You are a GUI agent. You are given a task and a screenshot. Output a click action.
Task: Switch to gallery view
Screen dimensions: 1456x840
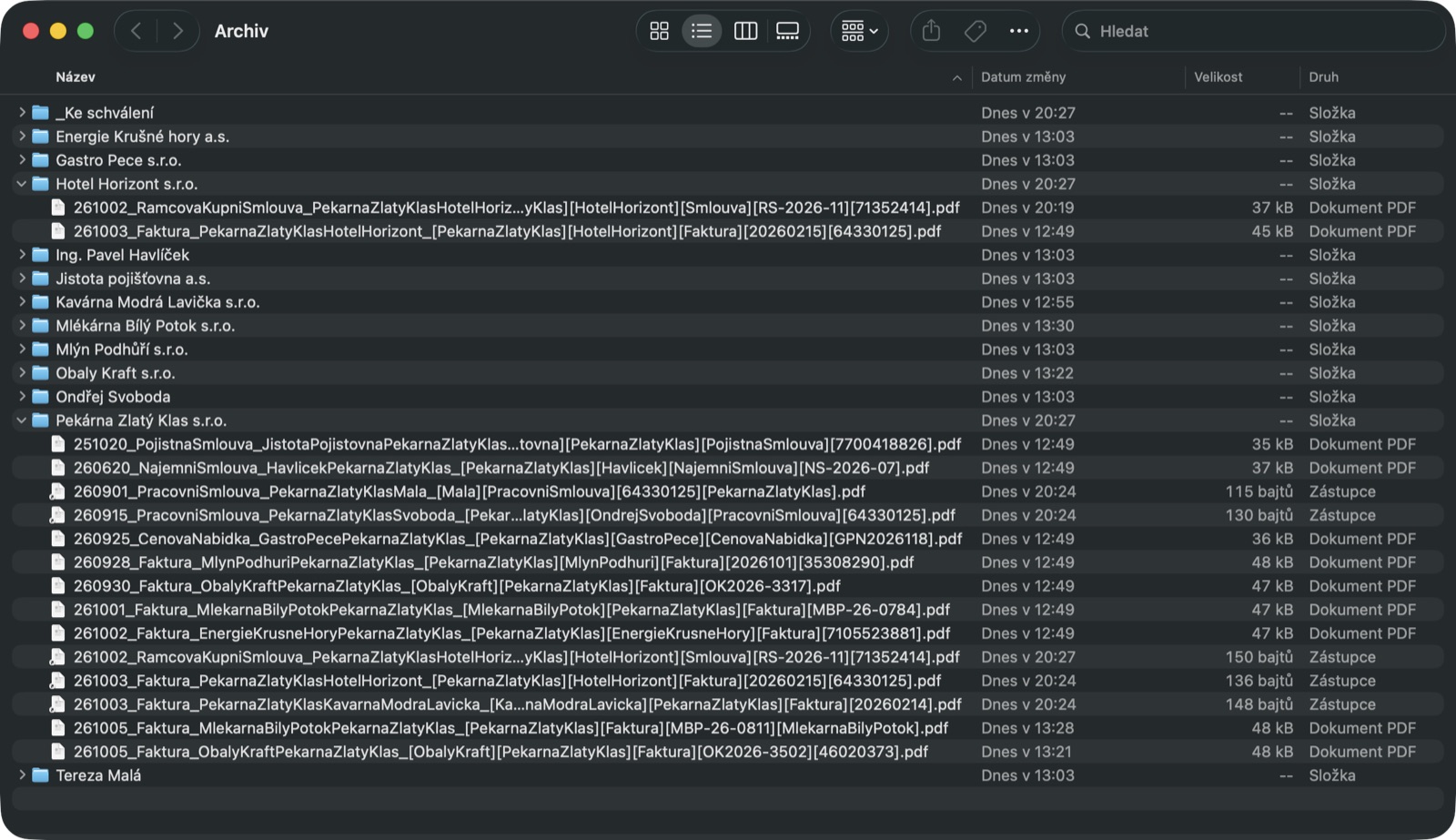tap(787, 31)
